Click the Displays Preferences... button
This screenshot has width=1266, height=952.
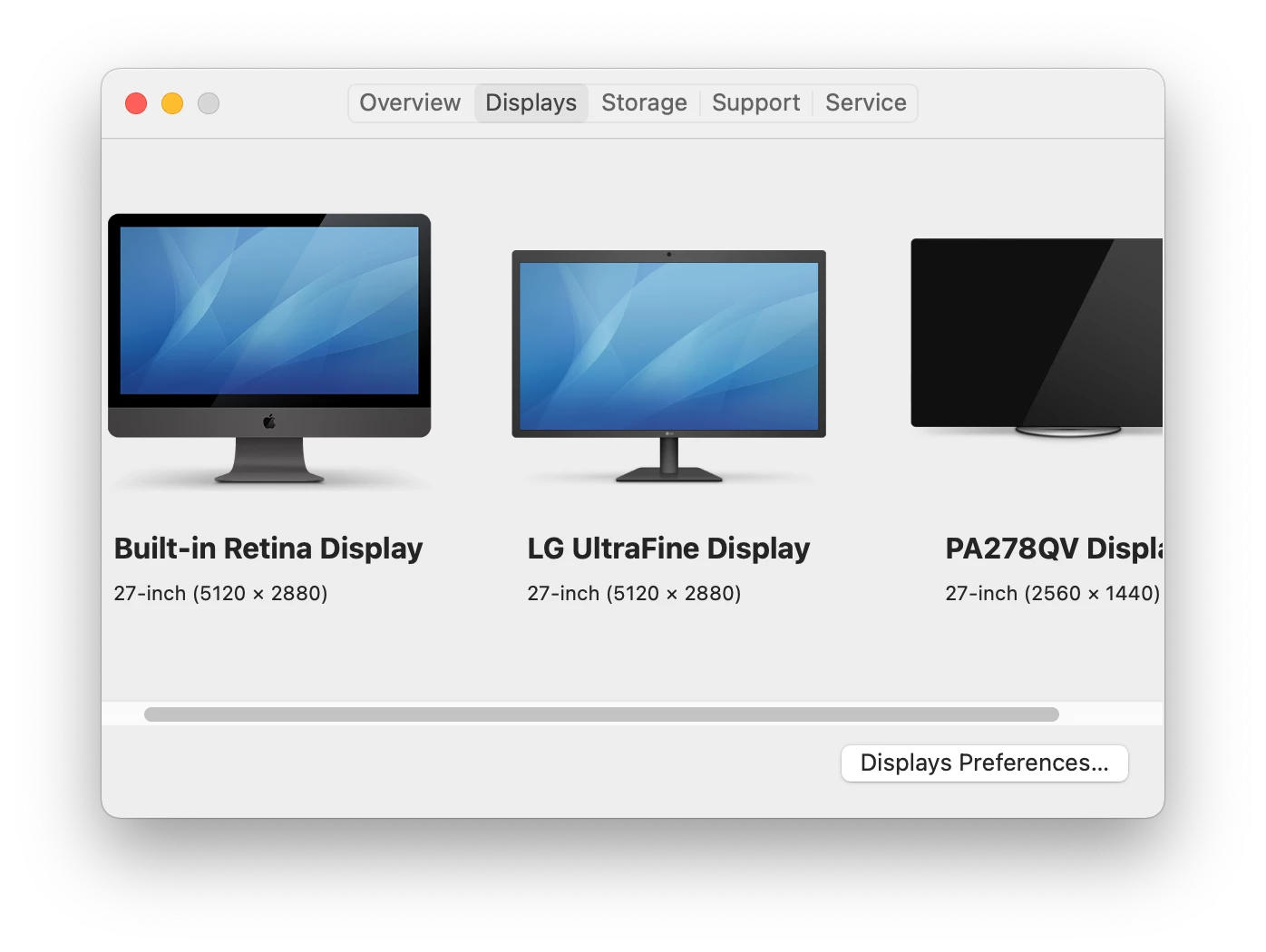(x=984, y=763)
